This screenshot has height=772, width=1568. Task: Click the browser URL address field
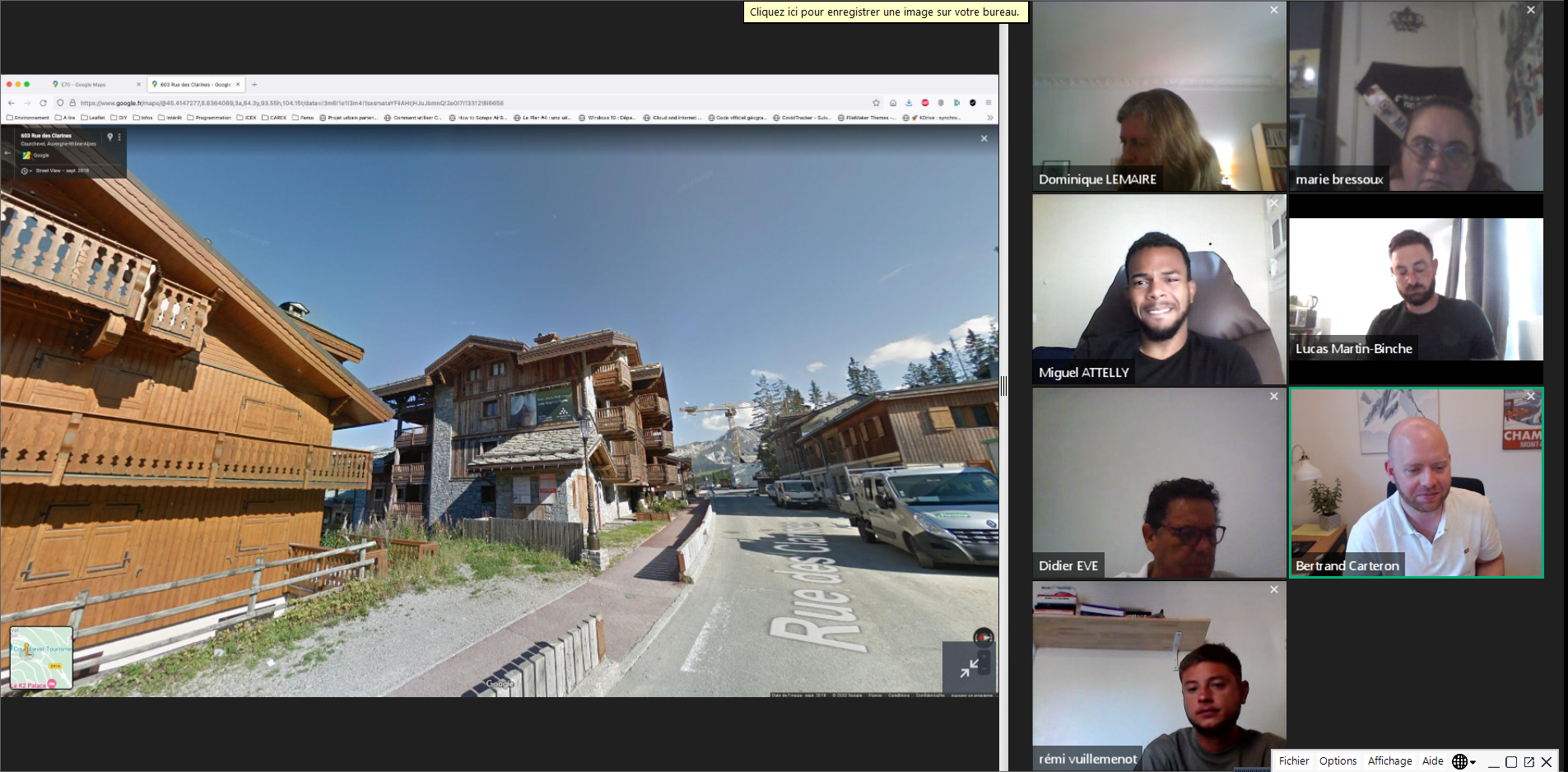[469, 103]
